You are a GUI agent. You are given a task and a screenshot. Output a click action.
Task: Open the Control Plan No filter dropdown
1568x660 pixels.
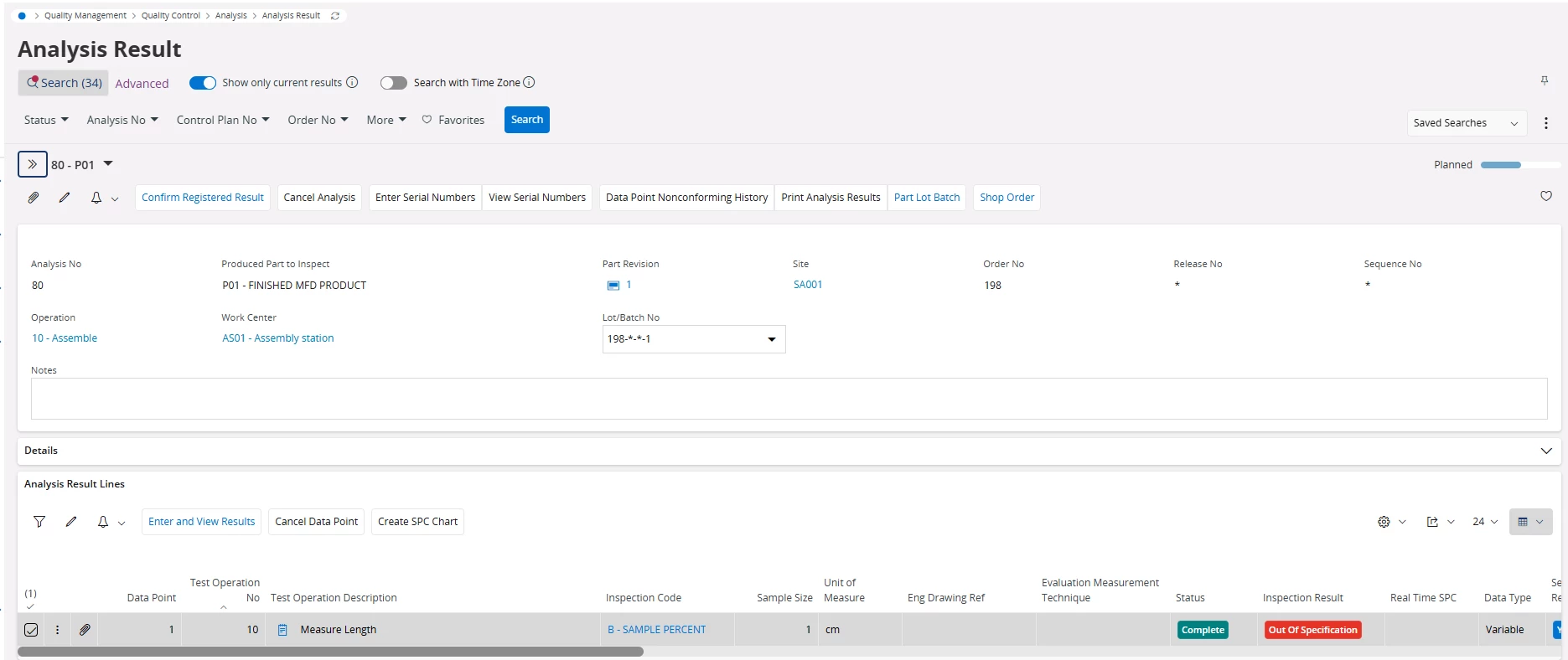[x=223, y=120]
